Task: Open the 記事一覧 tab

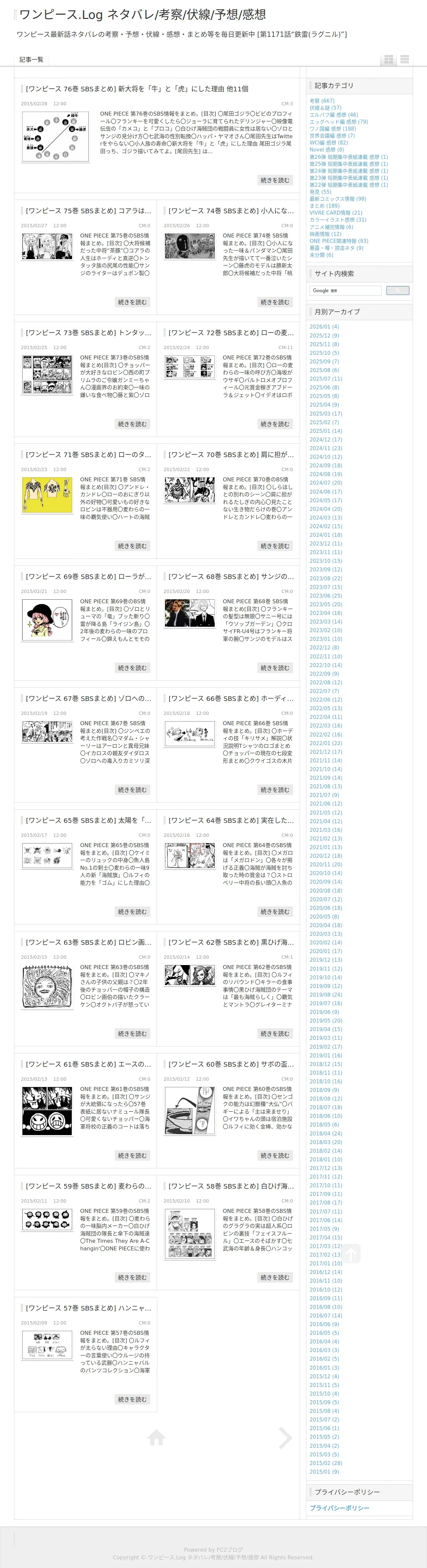Action: tap(31, 60)
